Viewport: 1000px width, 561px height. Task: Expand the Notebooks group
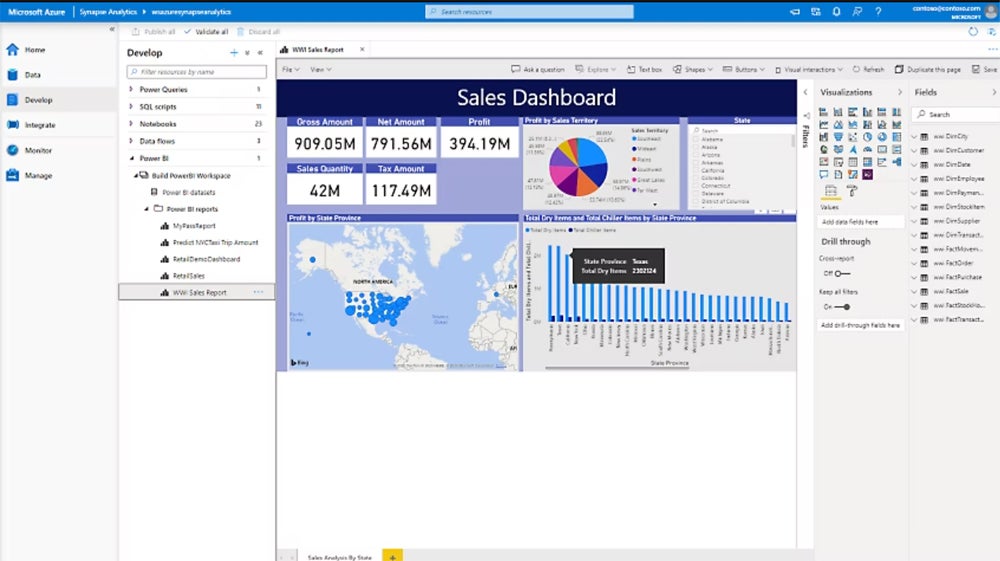tap(131, 124)
